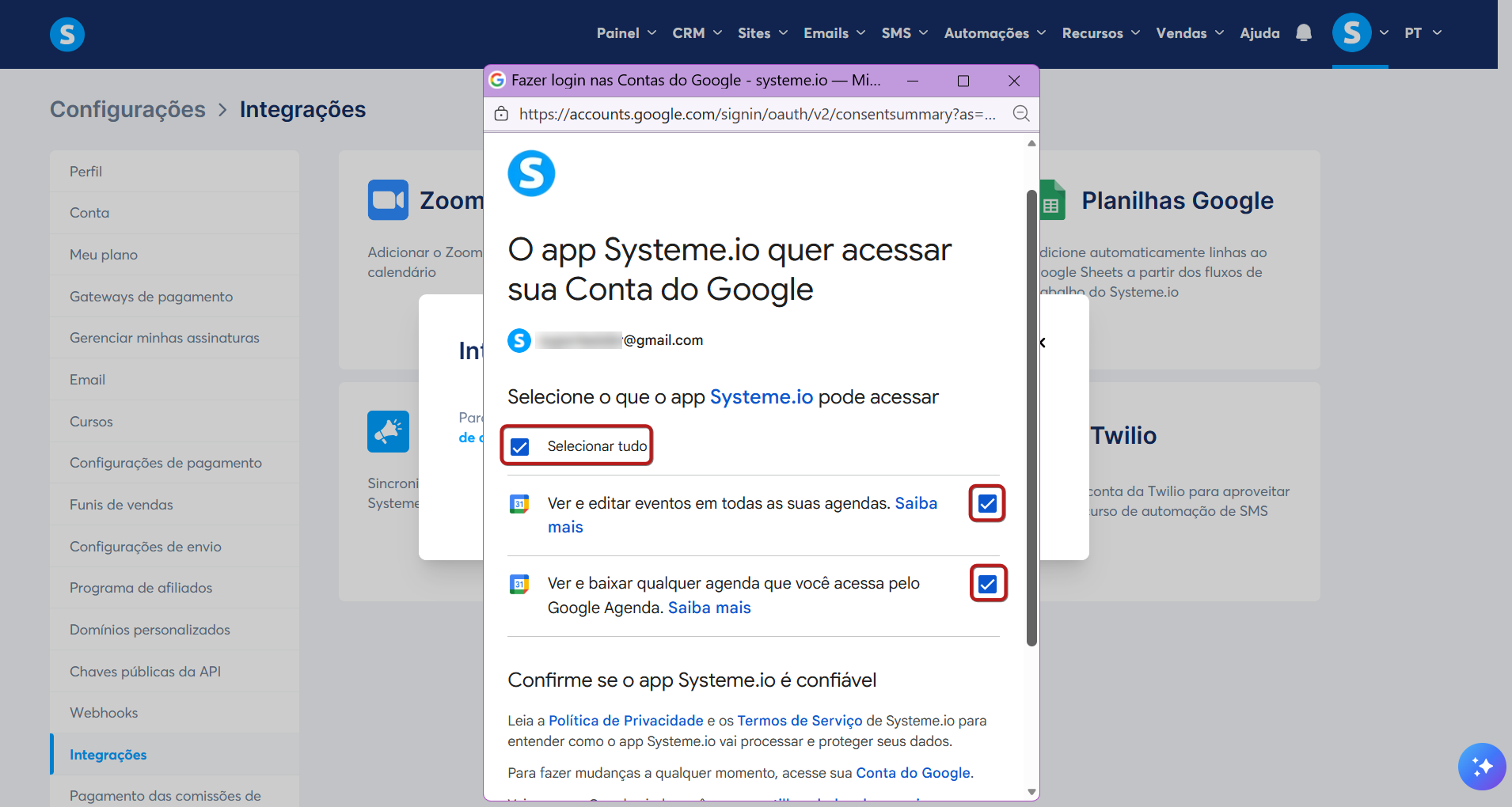The height and width of the screenshot is (807, 1512).
Task: Click the Configurações breadcrumb link
Action: 127,109
